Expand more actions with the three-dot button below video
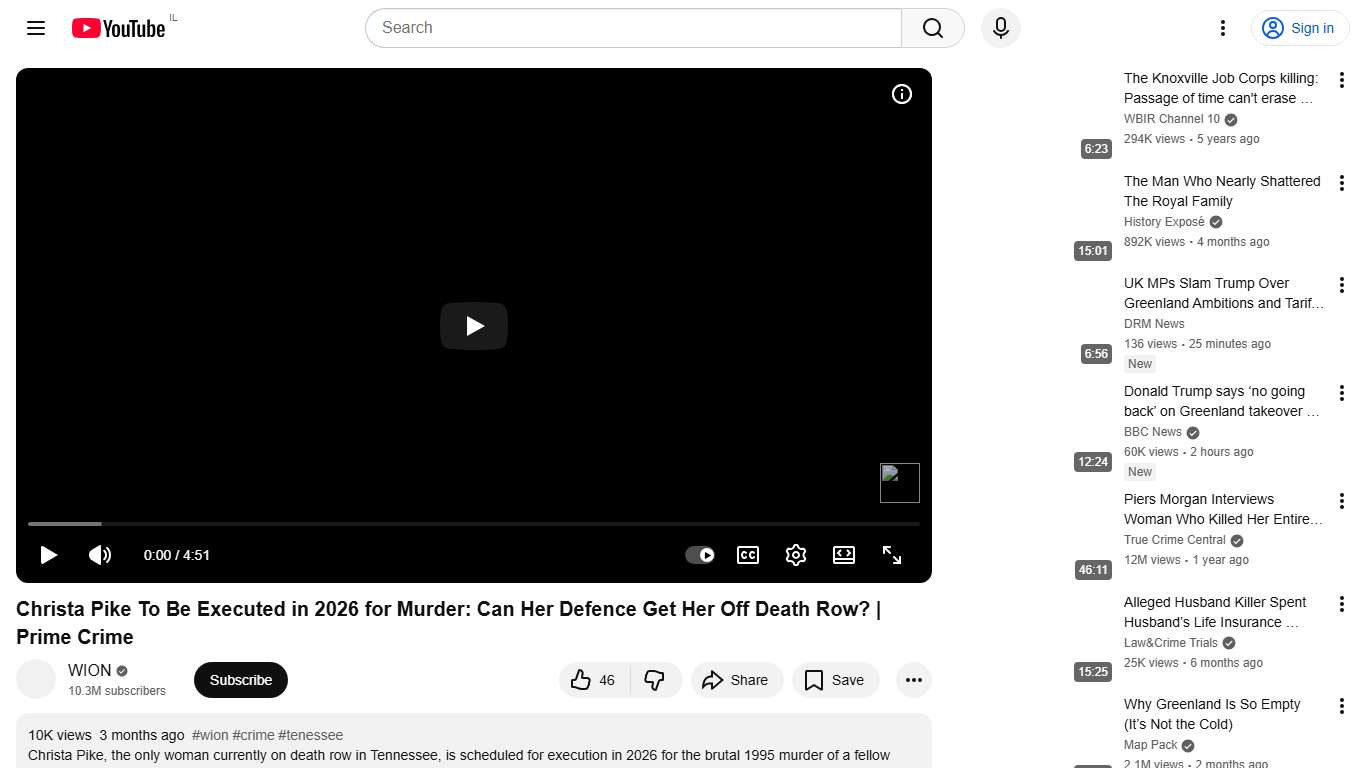Screen dimensions: 1366x768 tap(913, 680)
